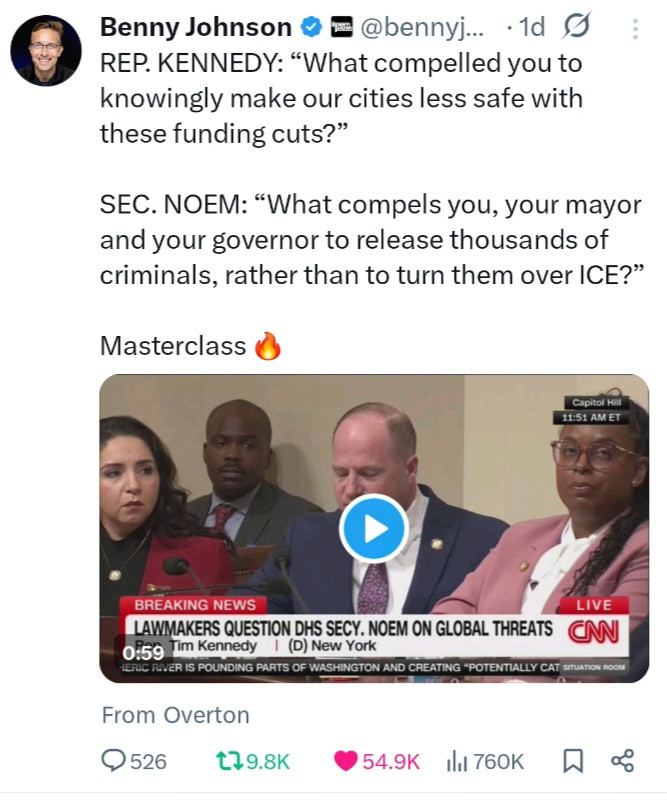Click the blue verified checkmark badge
Image resolution: width=667 pixels, height=808 pixels.
[311, 27]
